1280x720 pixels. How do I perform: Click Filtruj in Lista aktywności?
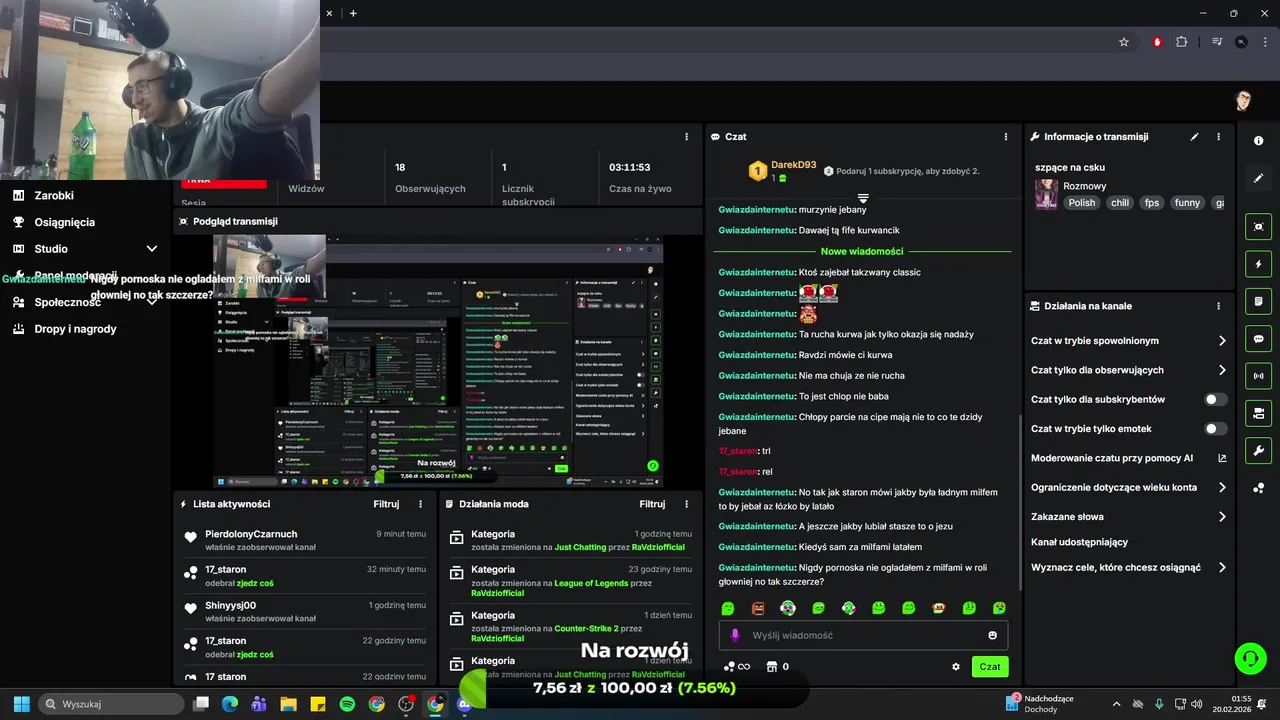point(386,504)
